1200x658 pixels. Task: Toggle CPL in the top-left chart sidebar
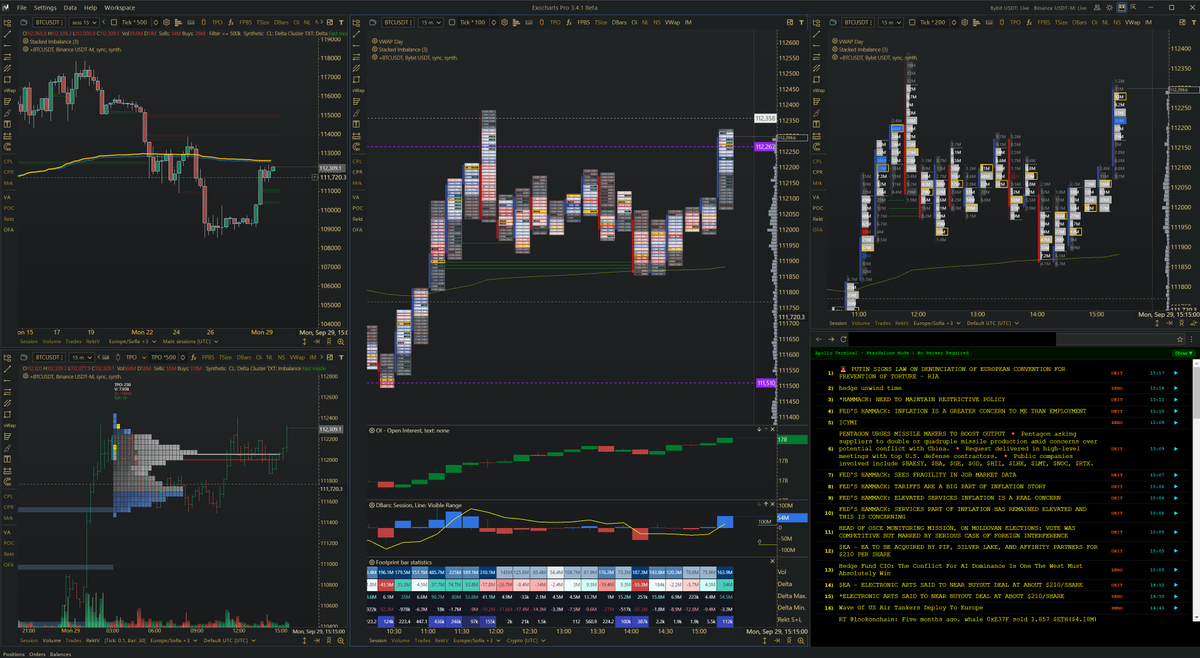[8, 161]
